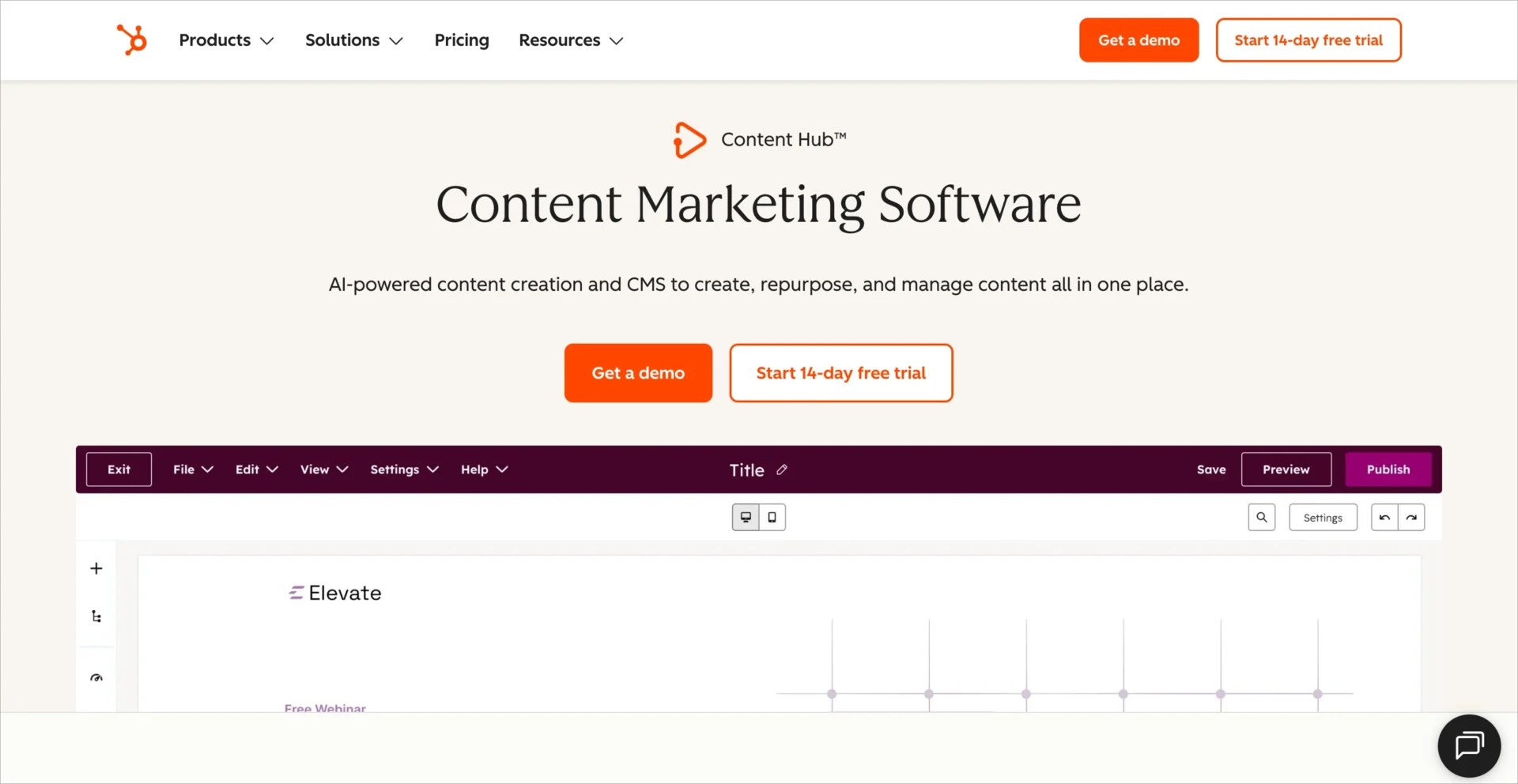Image resolution: width=1518 pixels, height=784 pixels.
Task: Click the search magnifier icon in editor
Action: pyautogui.click(x=1262, y=518)
